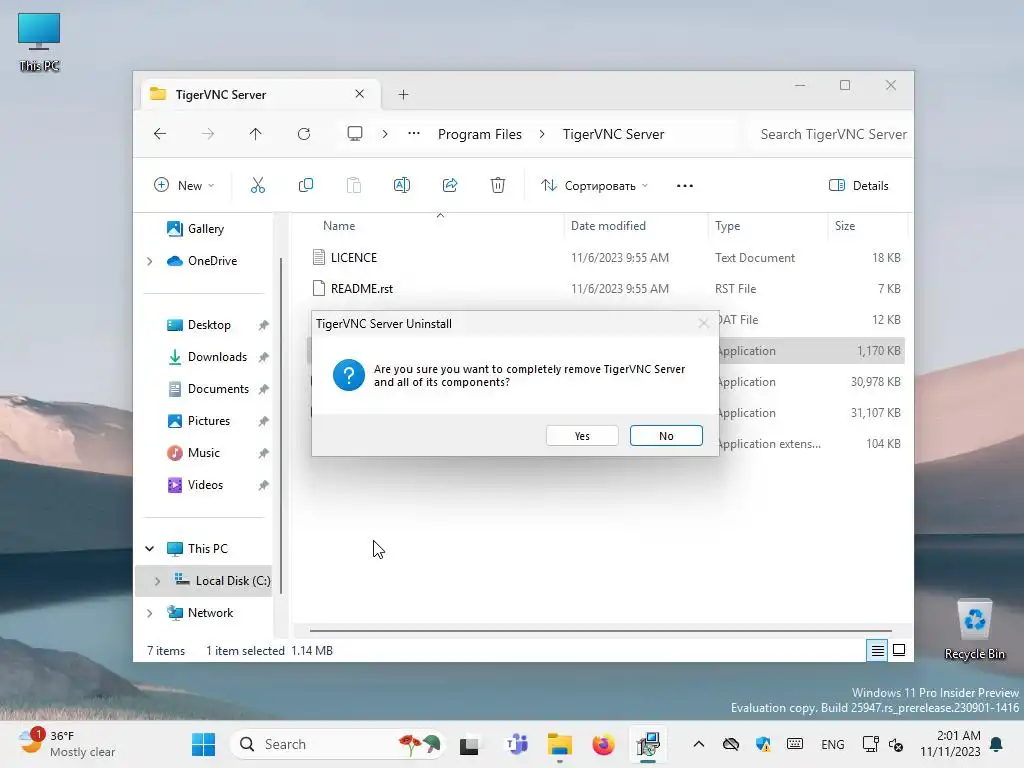Go up one folder level arrow

pyautogui.click(x=255, y=134)
